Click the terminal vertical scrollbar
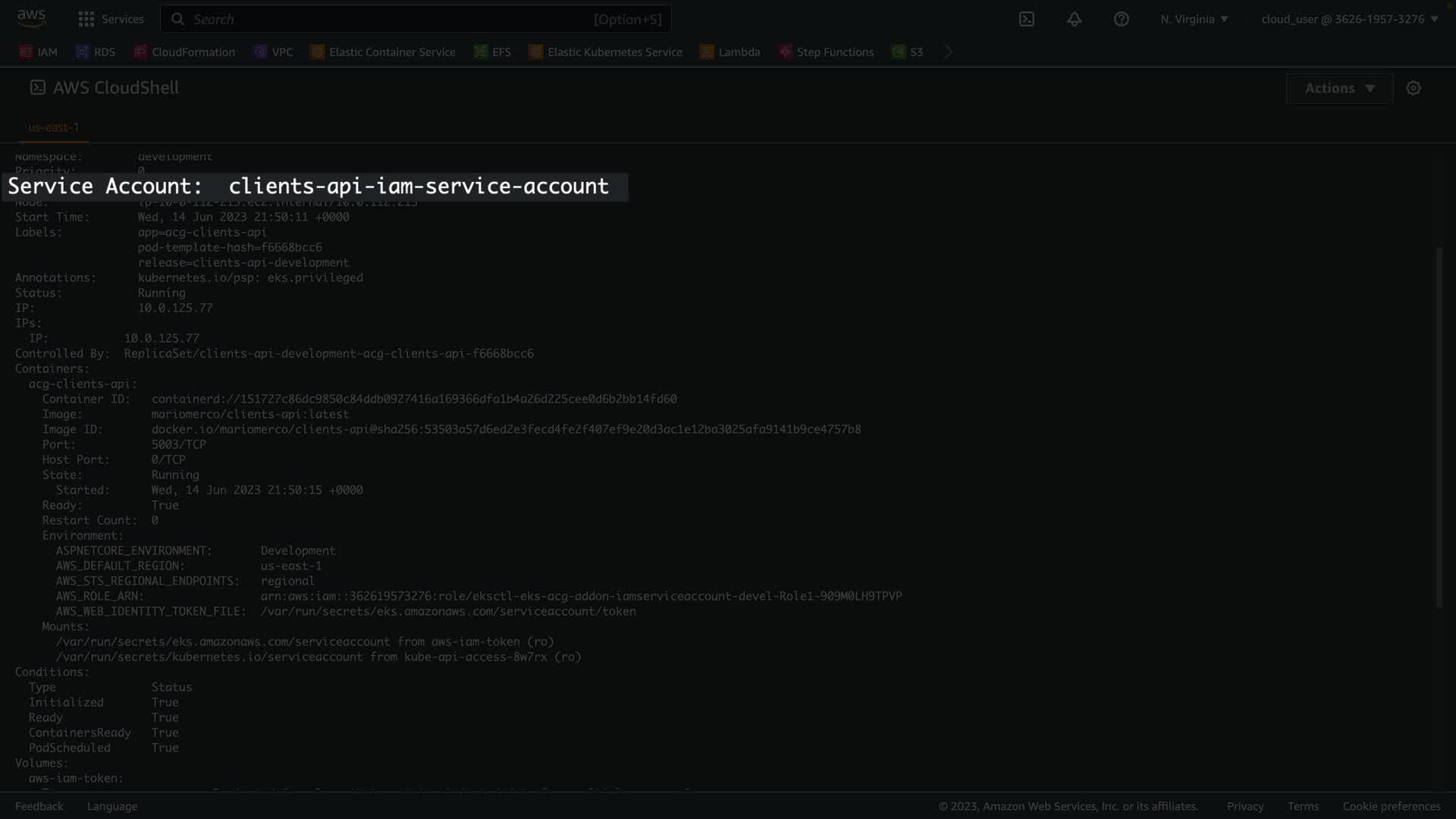The image size is (1456, 819). 1439,426
